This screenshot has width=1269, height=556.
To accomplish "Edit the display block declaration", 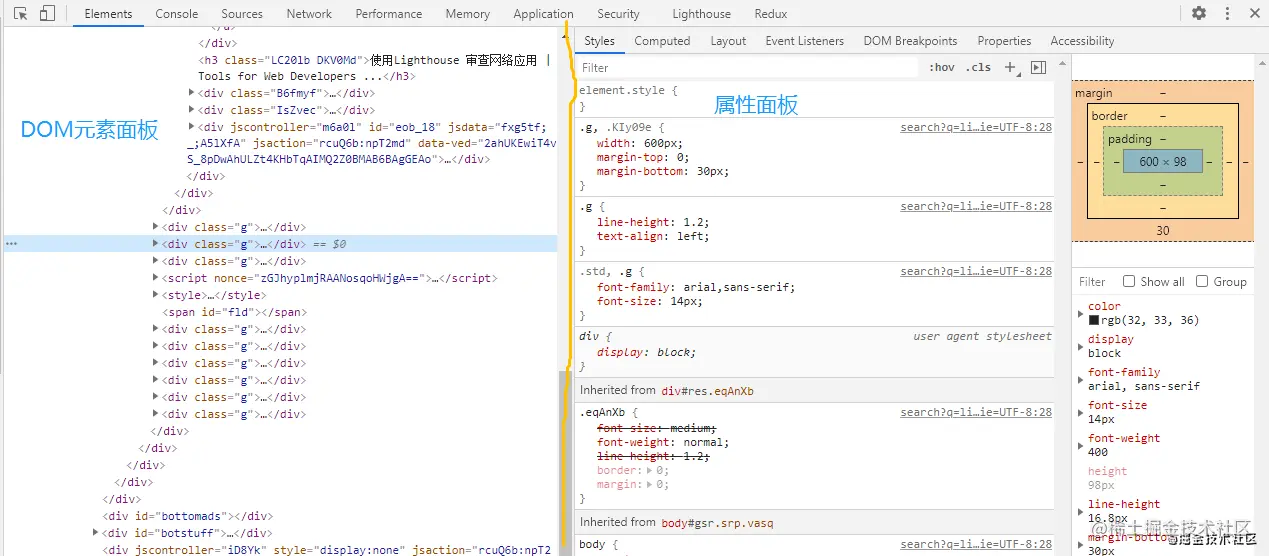I will coord(646,352).
